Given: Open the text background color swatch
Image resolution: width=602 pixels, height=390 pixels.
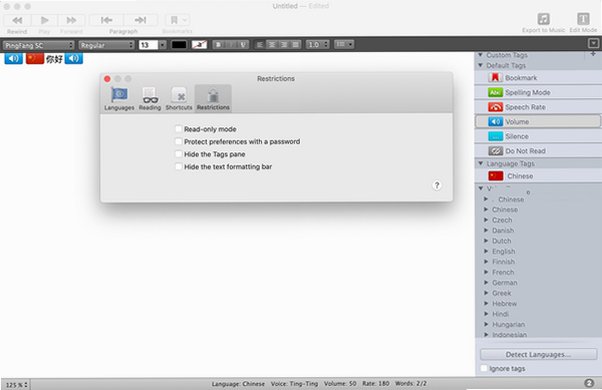Looking at the screenshot, I should coord(199,45).
